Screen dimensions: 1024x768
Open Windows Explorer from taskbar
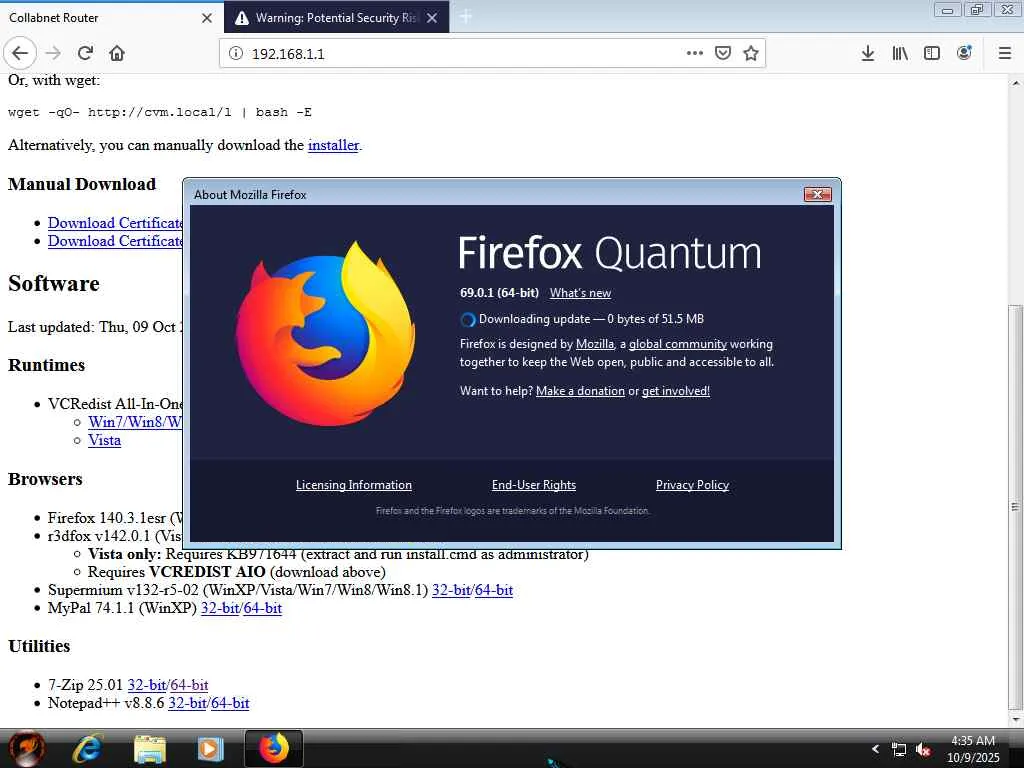(x=150, y=749)
